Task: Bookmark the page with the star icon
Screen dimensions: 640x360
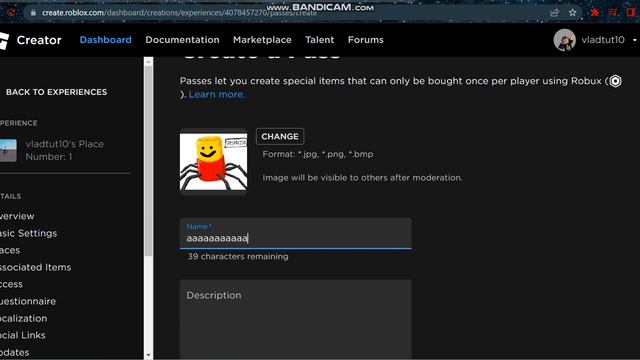Action: coord(573,13)
